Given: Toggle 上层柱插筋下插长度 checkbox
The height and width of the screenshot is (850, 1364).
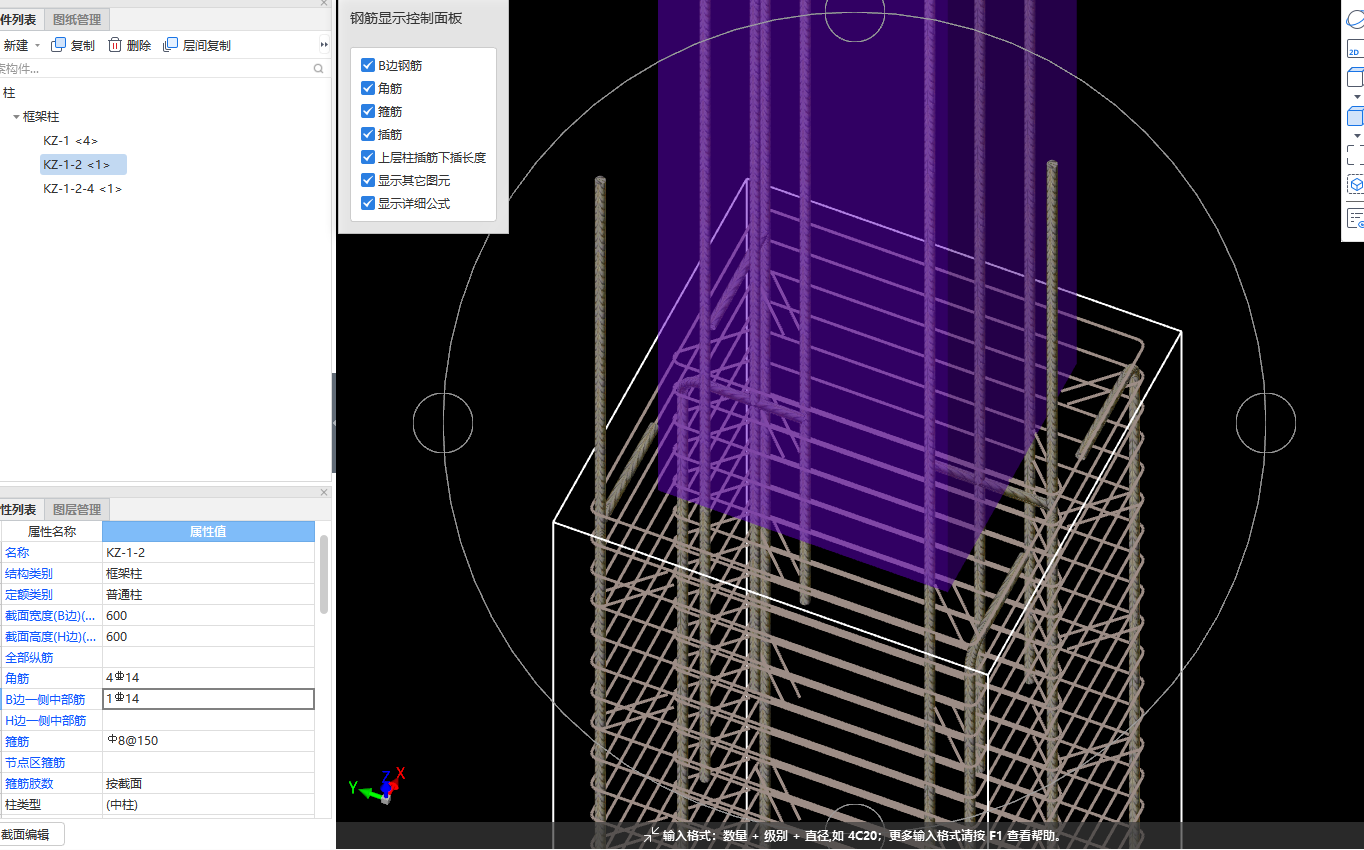Looking at the screenshot, I should [368, 157].
